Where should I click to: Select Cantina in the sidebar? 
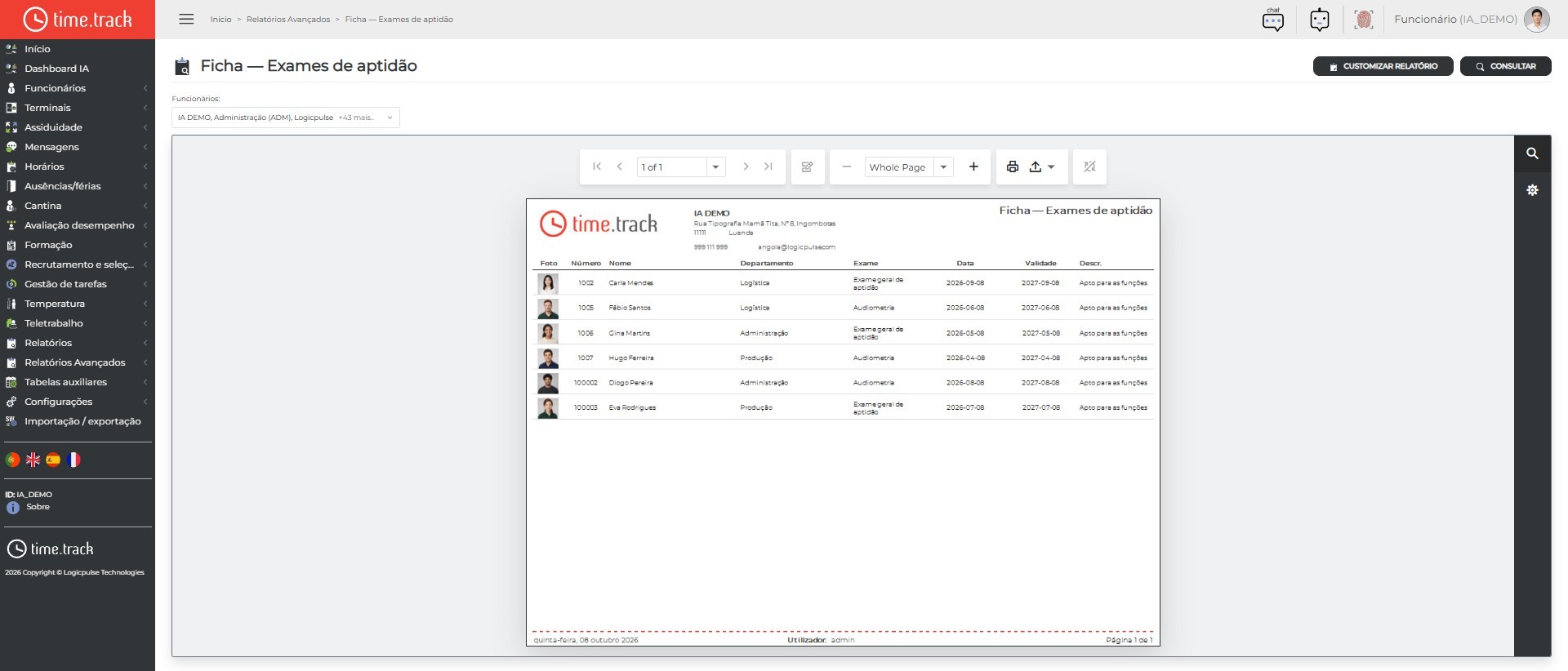(x=78, y=206)
